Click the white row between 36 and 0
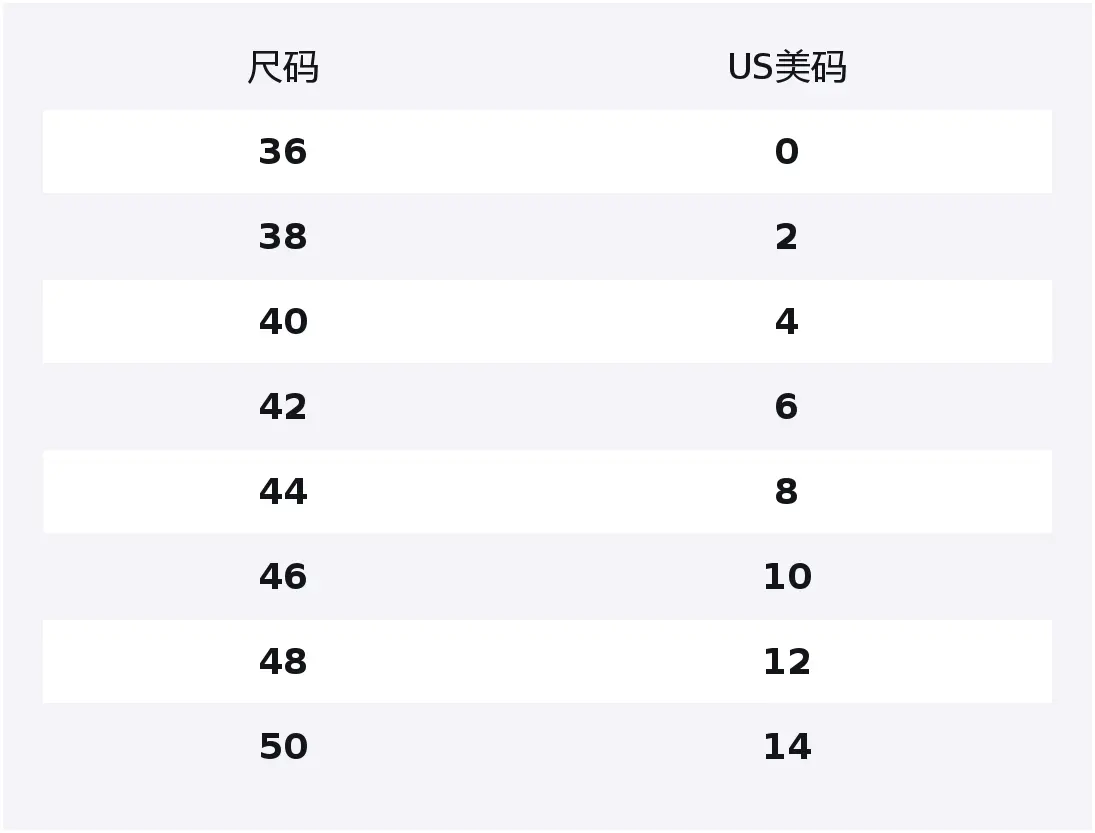 click(535, 152)
